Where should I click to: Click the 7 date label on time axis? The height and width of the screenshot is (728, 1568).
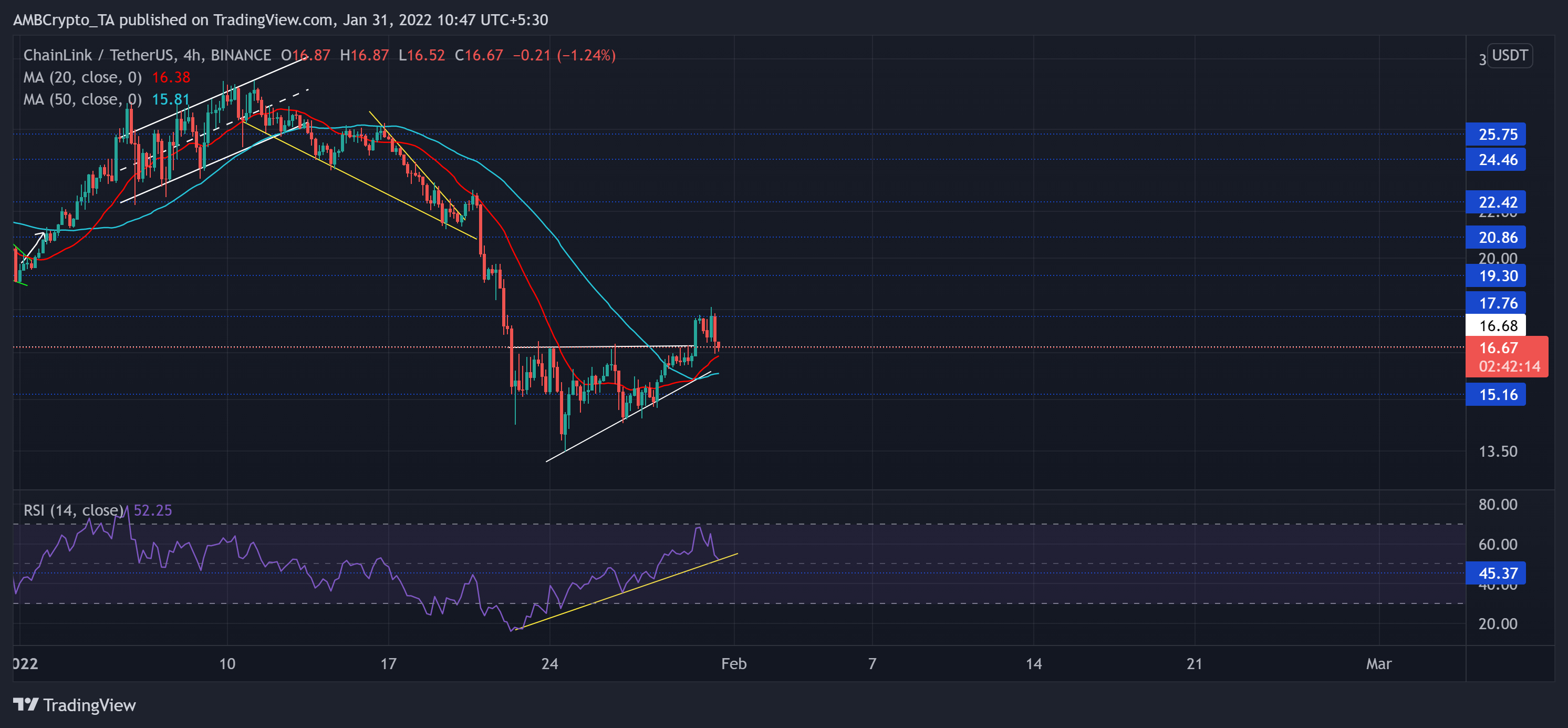pos(873,663)
